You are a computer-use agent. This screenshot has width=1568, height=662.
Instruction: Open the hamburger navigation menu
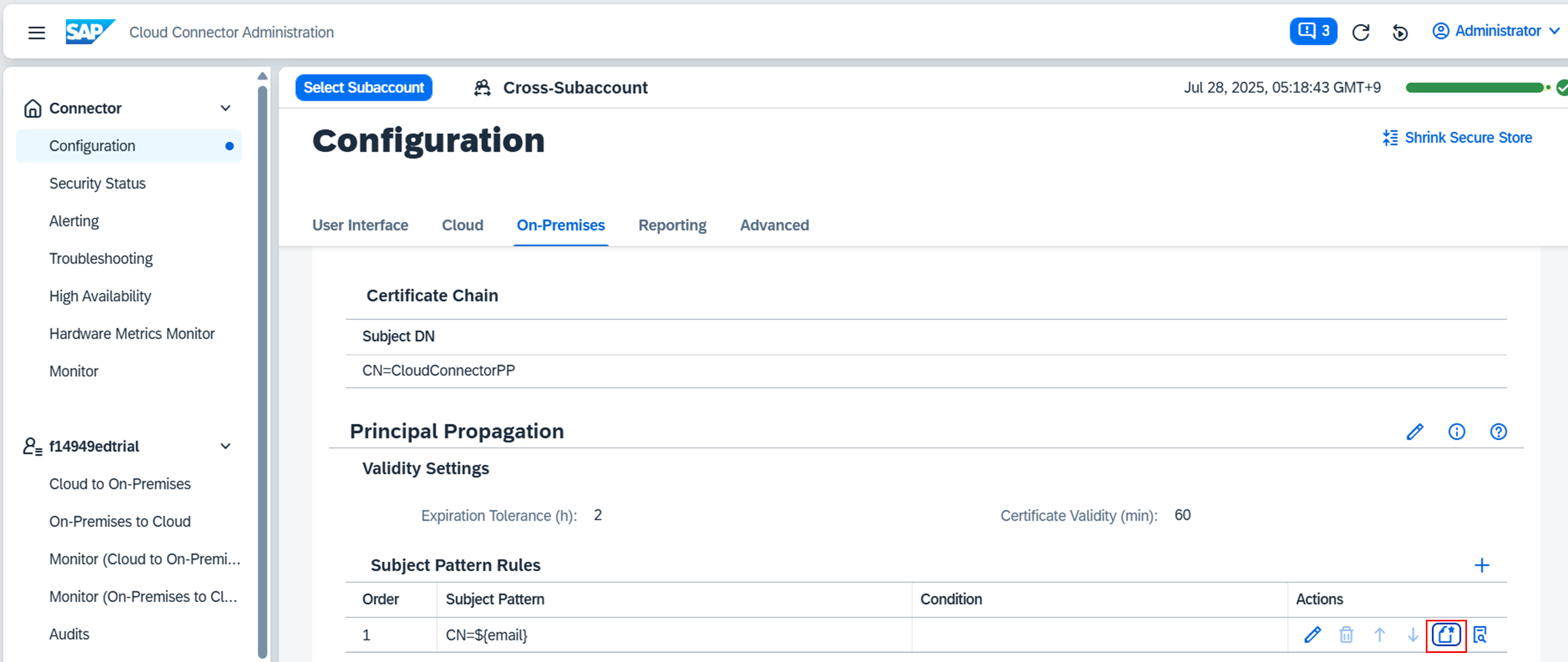click(x=36, y=32)
